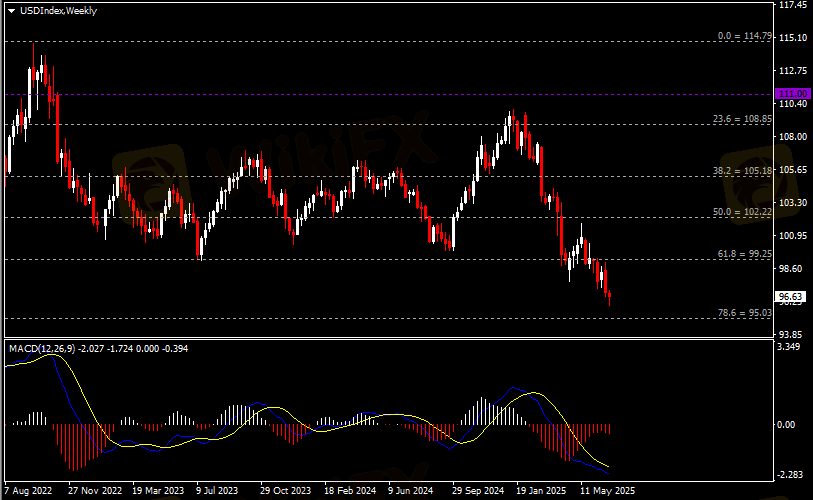
Task: Click the 7 Aug 2022 date label
Action: (28, 491)
